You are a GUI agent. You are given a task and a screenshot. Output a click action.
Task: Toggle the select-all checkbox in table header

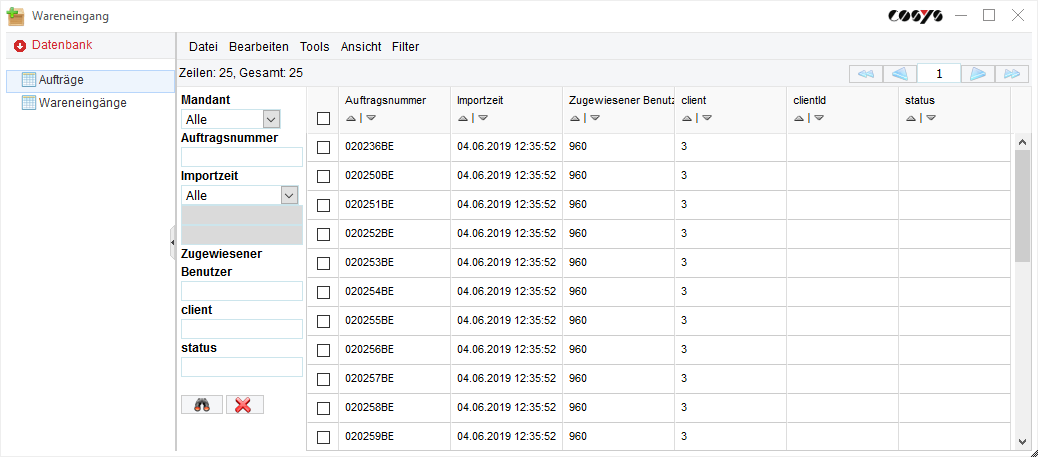pyautogui.click(x=323, y=119)
